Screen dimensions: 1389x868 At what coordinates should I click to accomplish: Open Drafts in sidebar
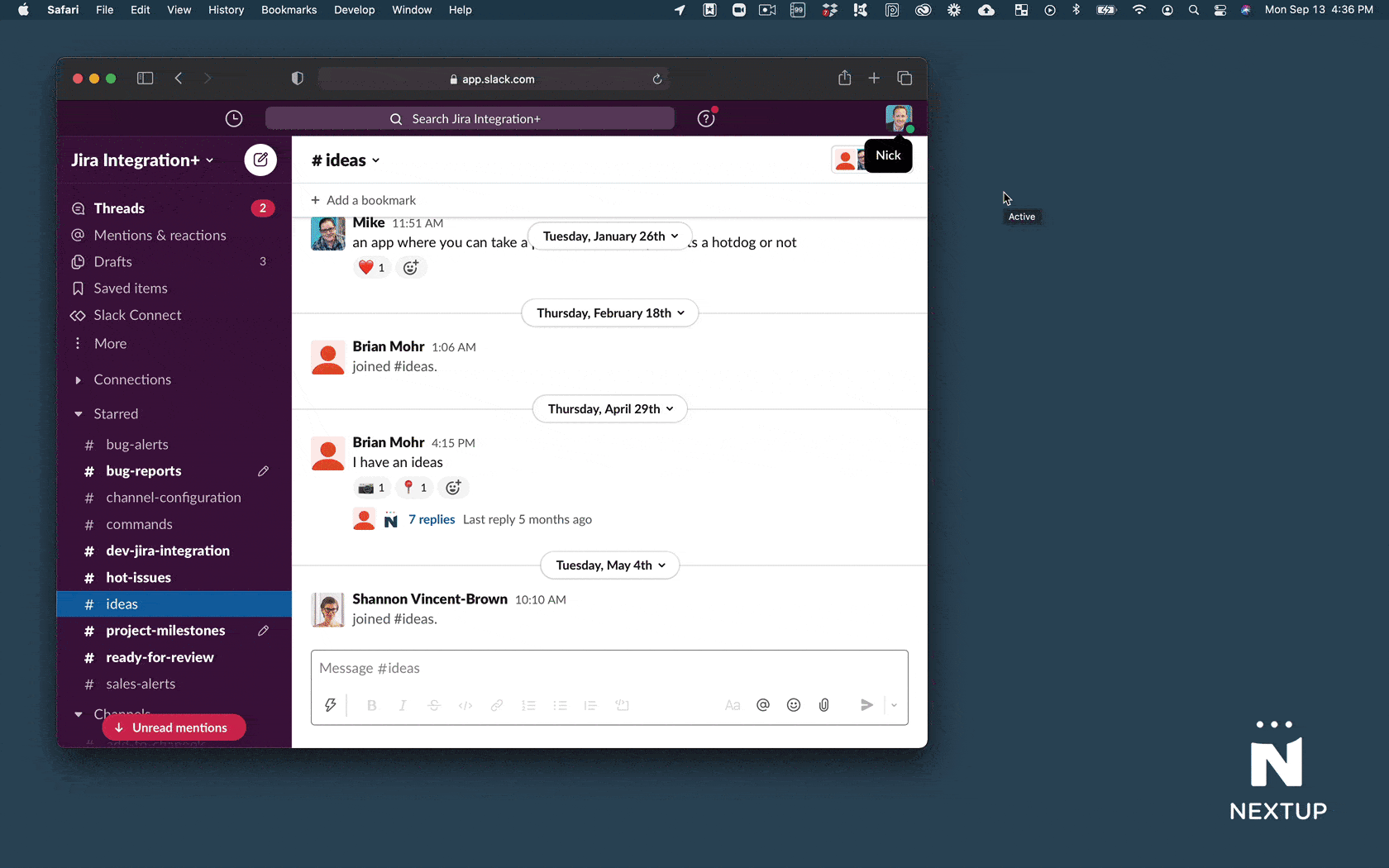coord(174,262)
